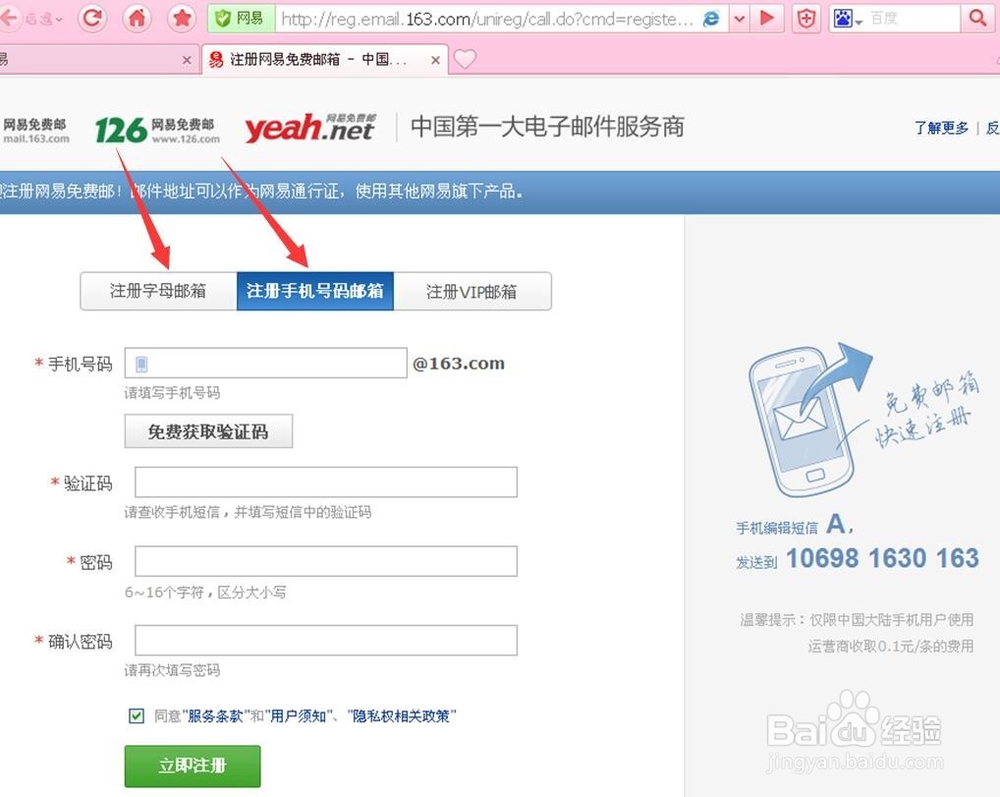Screen dimensions: 1000x797
Task: Click the 网易 site identity label
Action: (249, 18)
